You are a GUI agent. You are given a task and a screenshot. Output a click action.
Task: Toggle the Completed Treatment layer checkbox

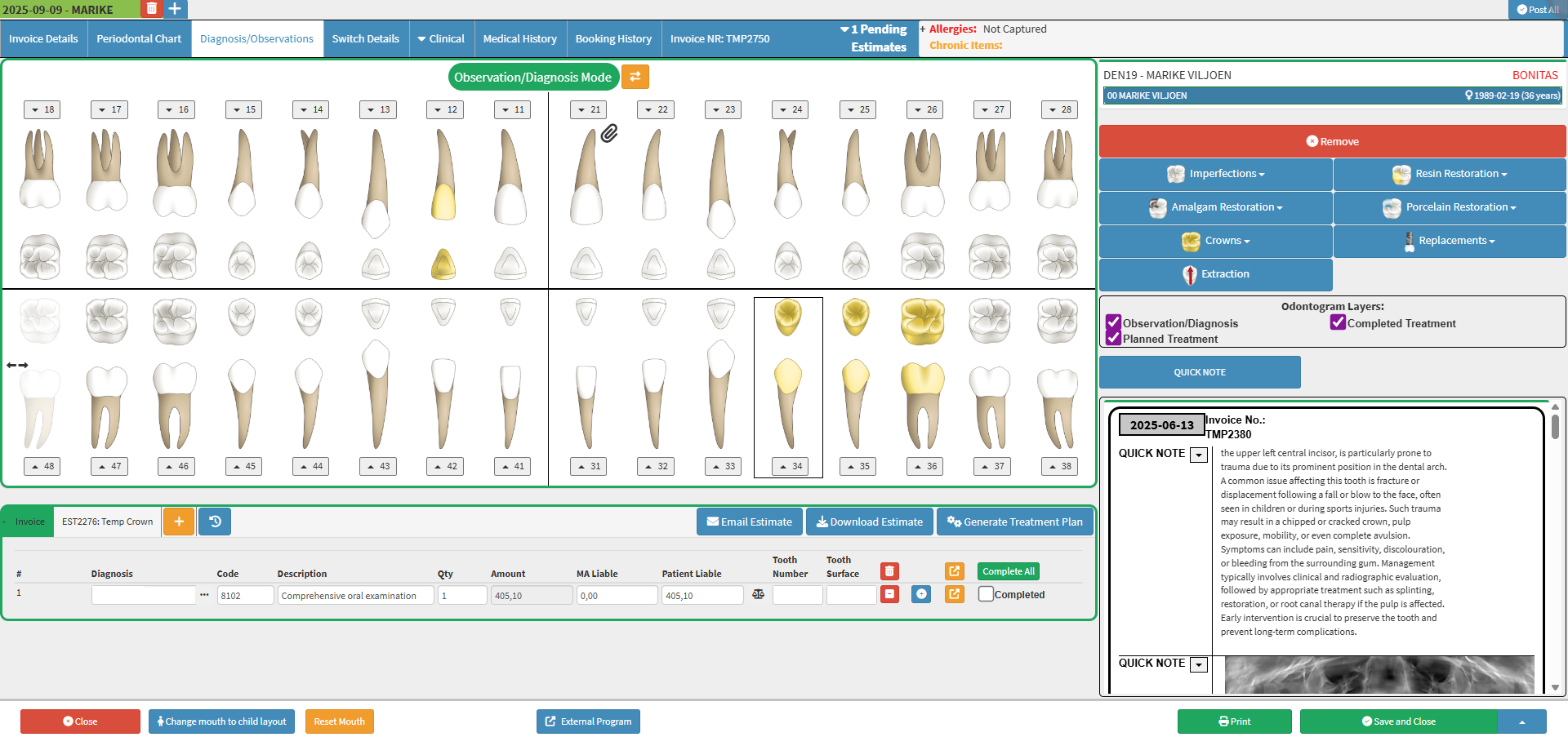(x=1338, y=323)
